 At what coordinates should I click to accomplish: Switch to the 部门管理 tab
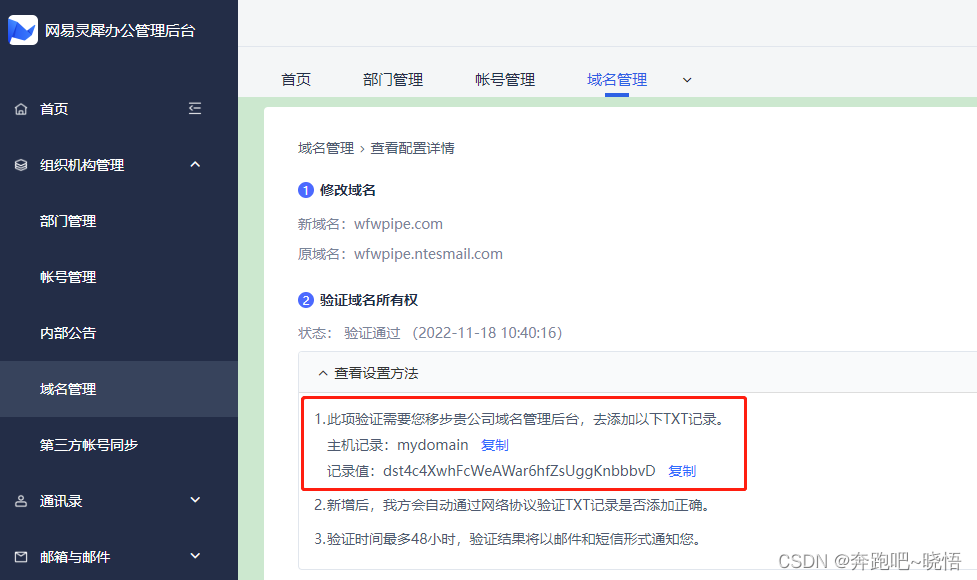pyautogui.click(x=393, y=80)
